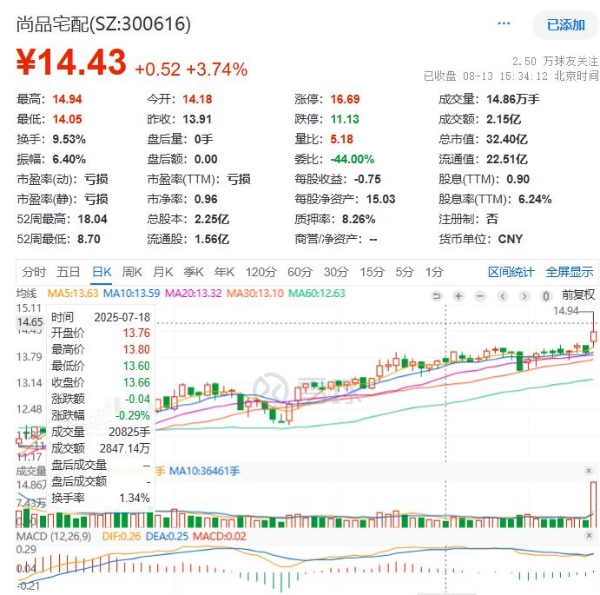Click the 成交量: 14.86万手 value

click(513, 99)
